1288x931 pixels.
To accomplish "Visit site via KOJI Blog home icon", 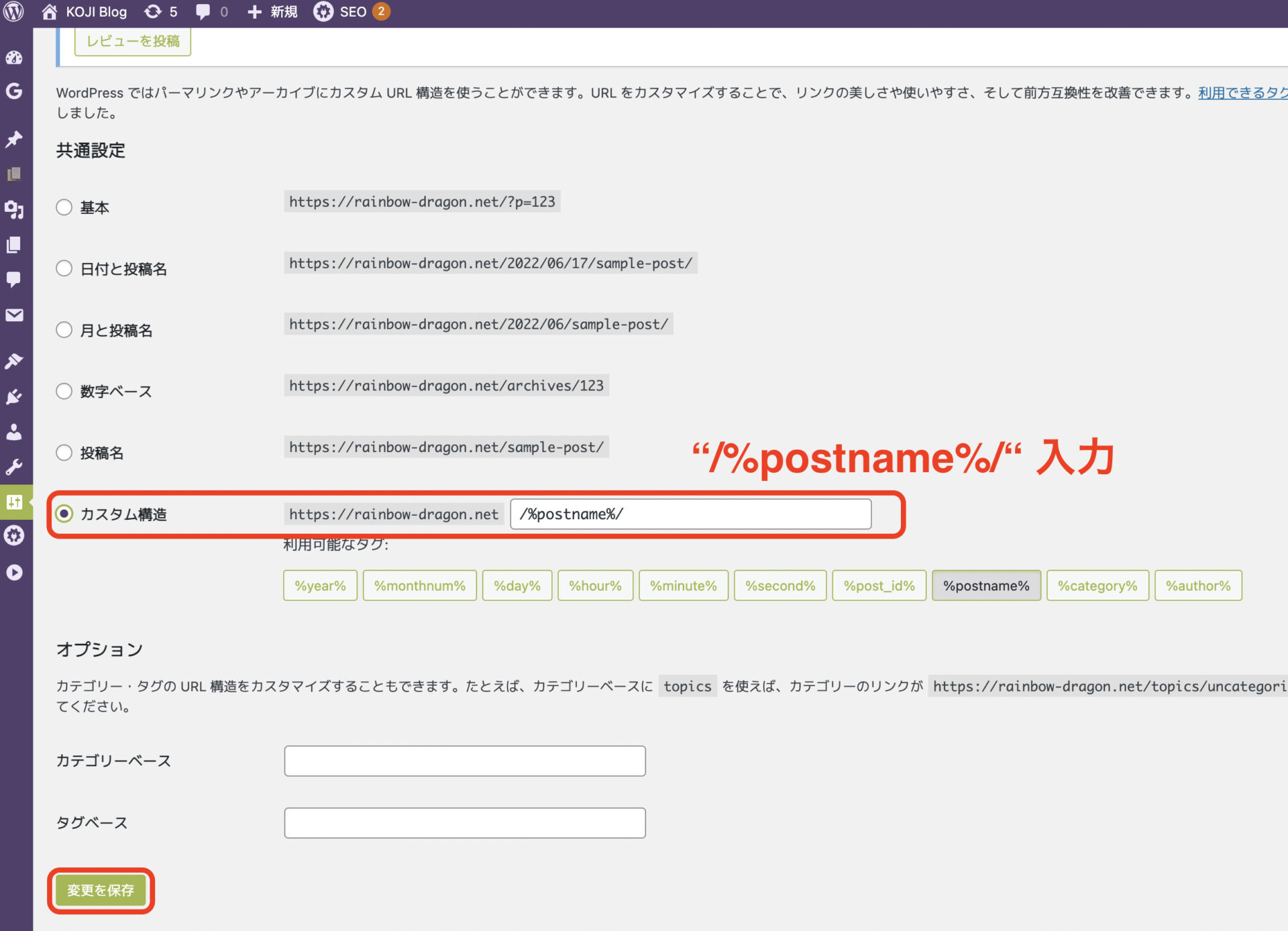I will click(x=49, y=11).
